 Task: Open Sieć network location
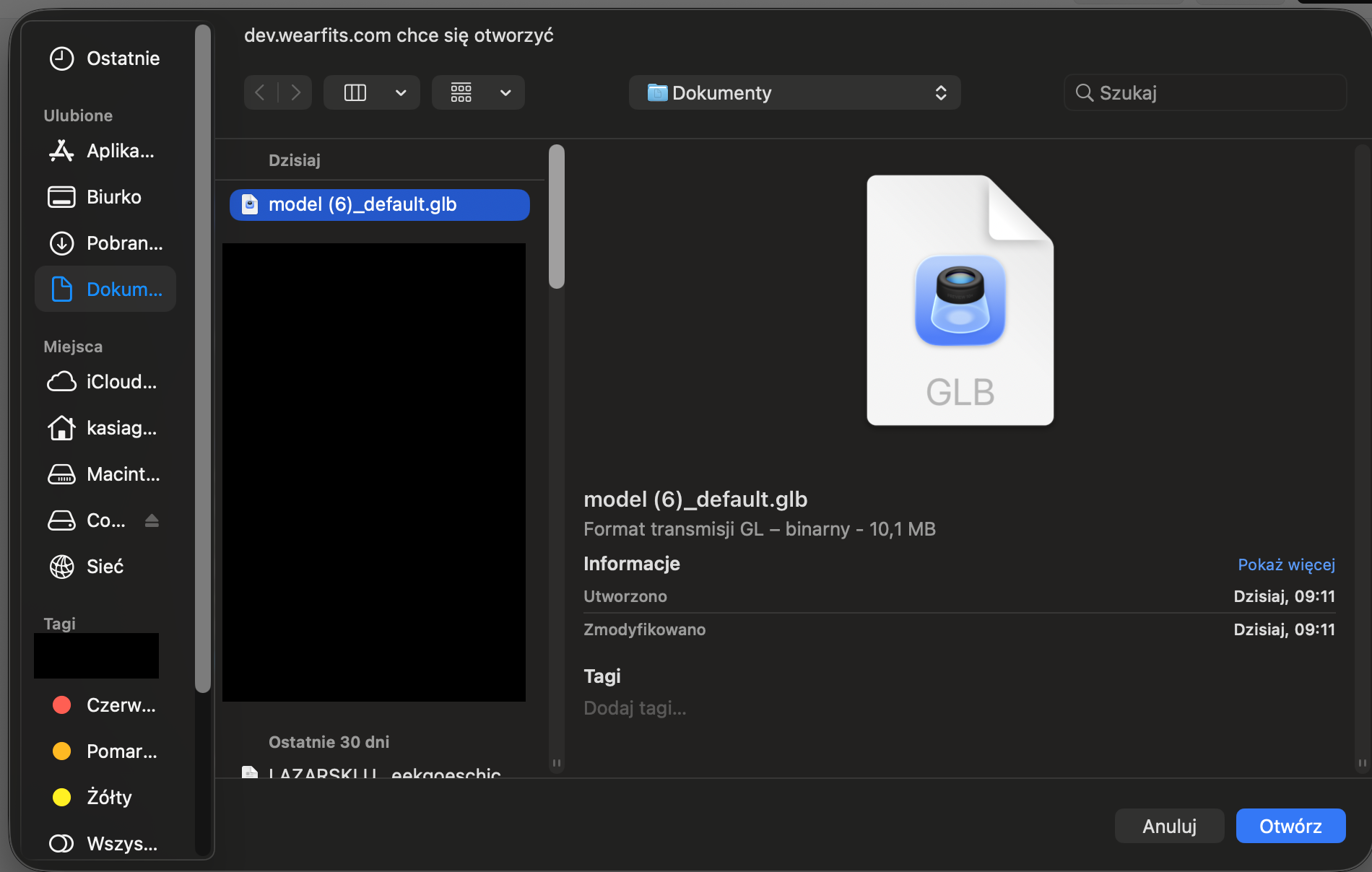point(105,567)
